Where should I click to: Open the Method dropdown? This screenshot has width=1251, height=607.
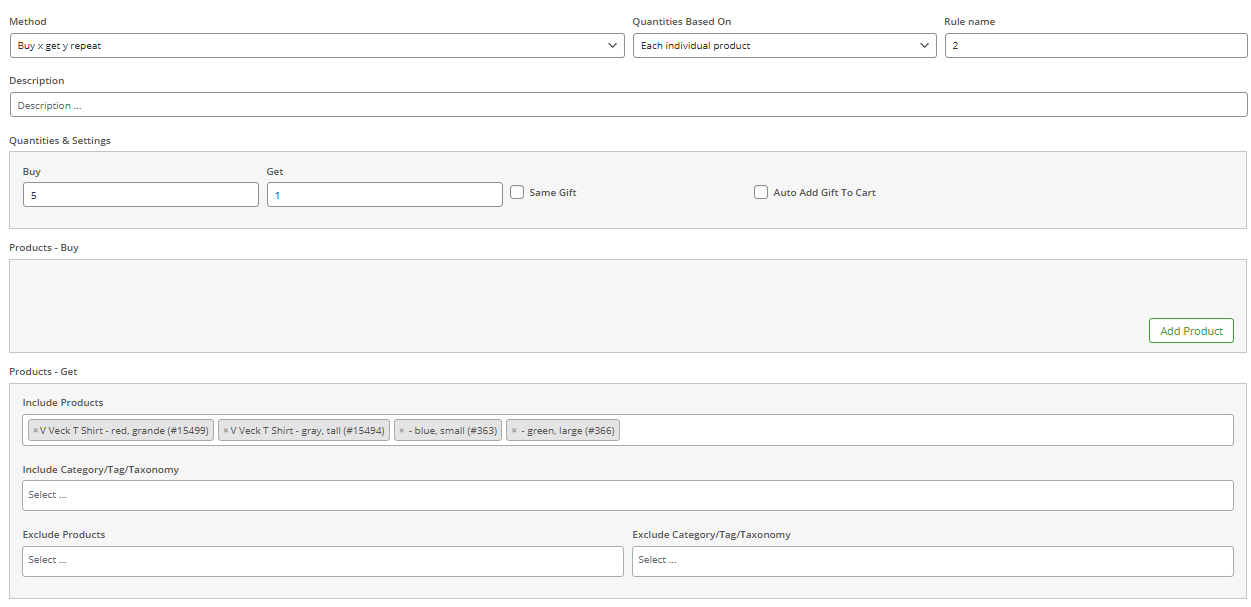click(x=317, y=46)
